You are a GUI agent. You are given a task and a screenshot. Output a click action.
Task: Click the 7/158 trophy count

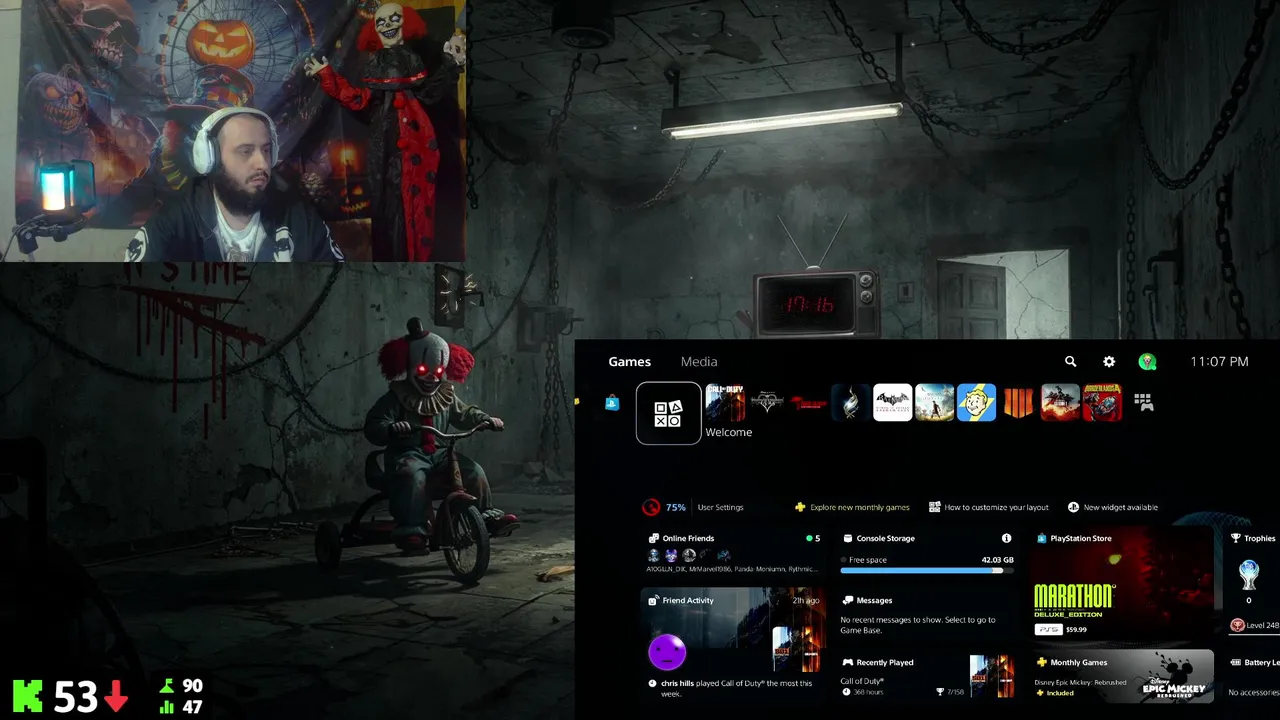click(x=954, y=692)
